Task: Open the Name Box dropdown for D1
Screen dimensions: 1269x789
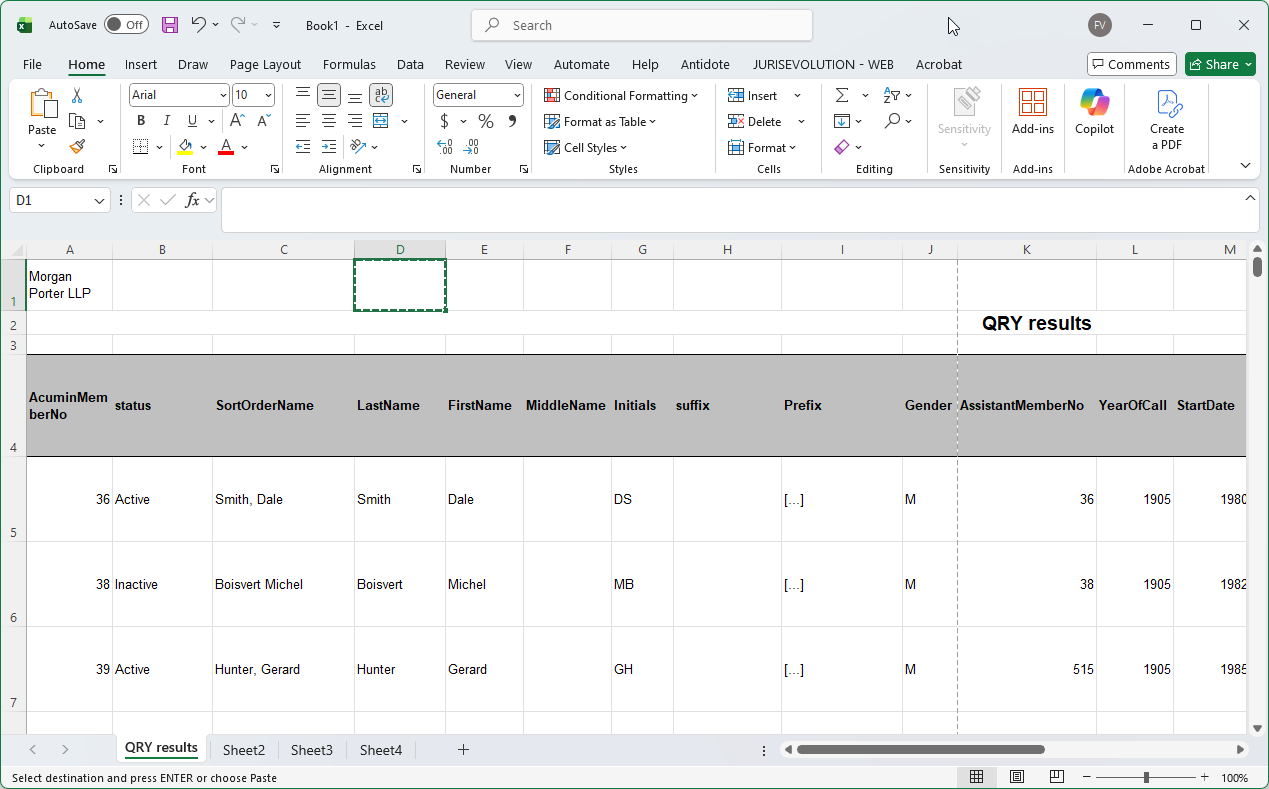Action: click(100, 201)
